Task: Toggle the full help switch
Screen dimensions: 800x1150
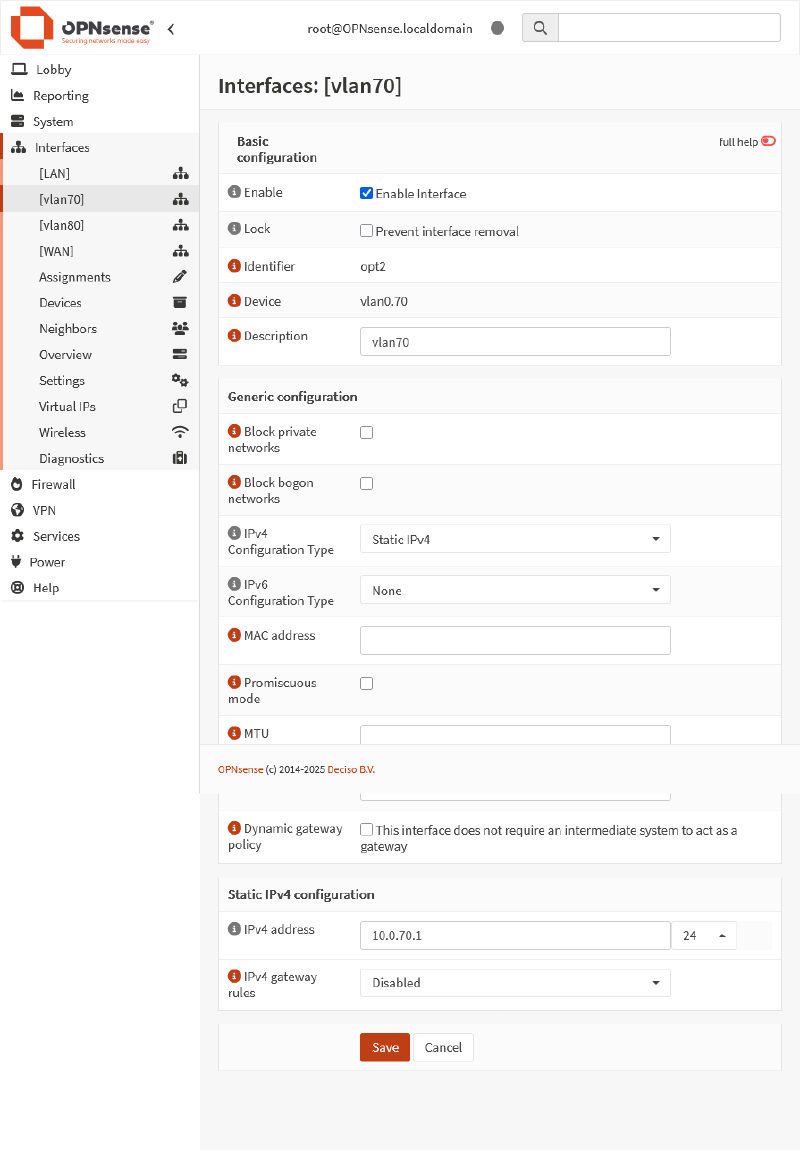Action: [768, 142]
